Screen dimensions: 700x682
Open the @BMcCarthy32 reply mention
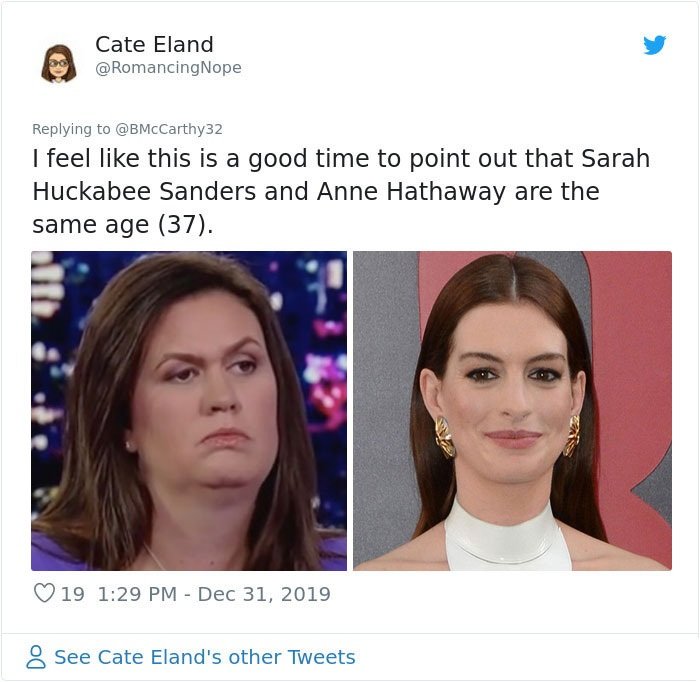(169, 129)
